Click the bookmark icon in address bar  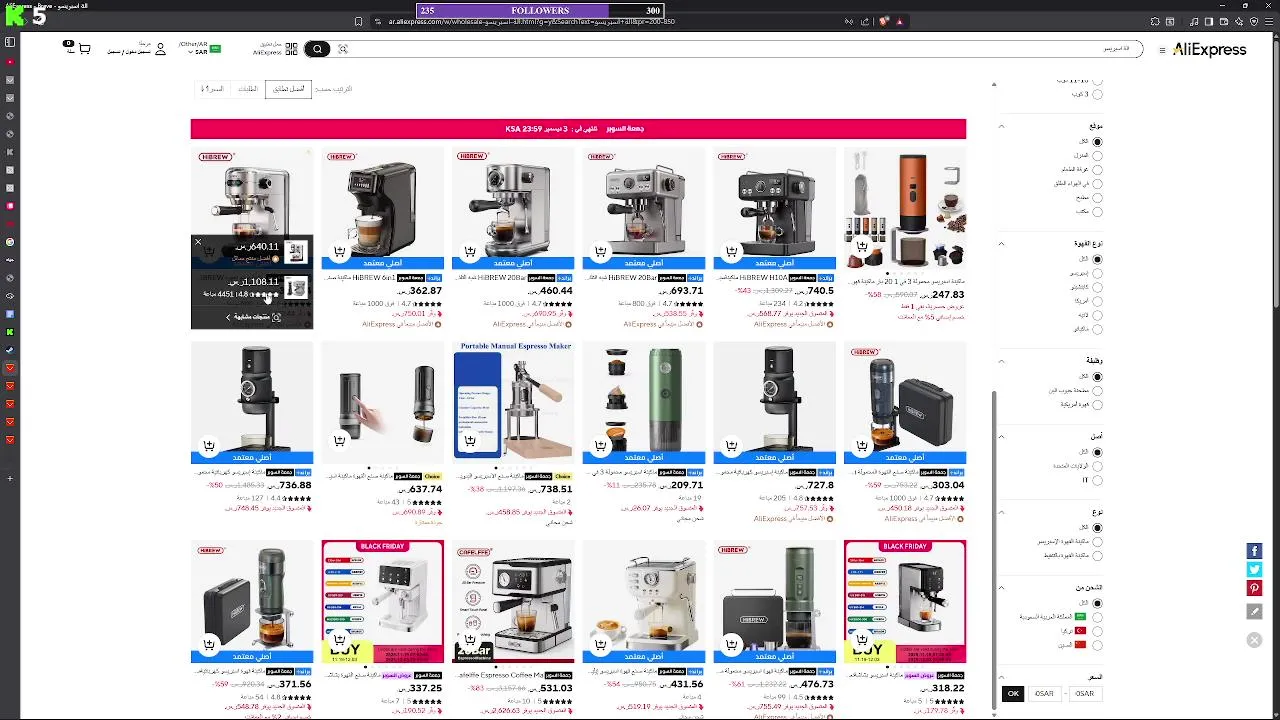(359, 21)
